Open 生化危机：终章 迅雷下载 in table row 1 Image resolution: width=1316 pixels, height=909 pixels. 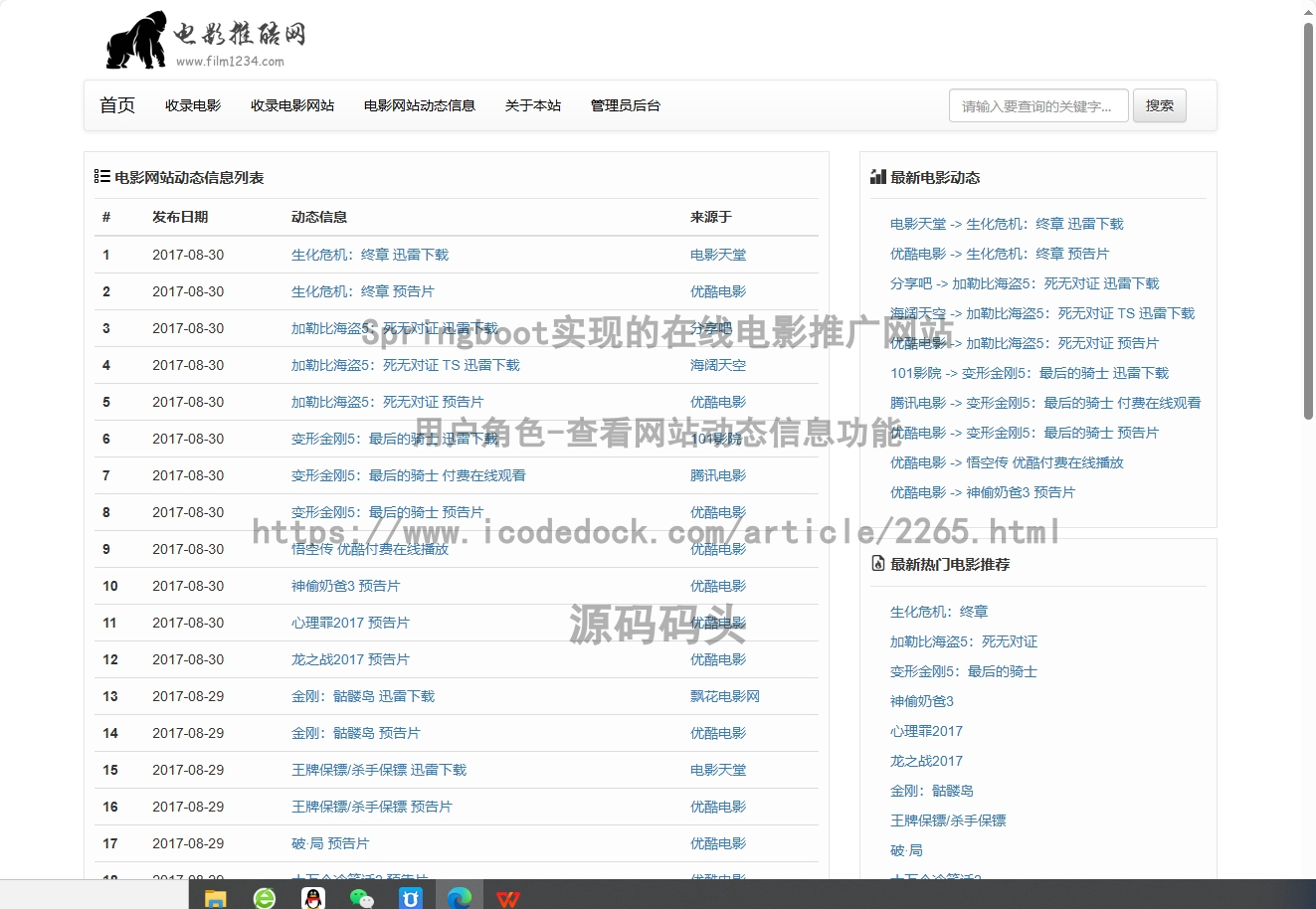tap(370, 255)
